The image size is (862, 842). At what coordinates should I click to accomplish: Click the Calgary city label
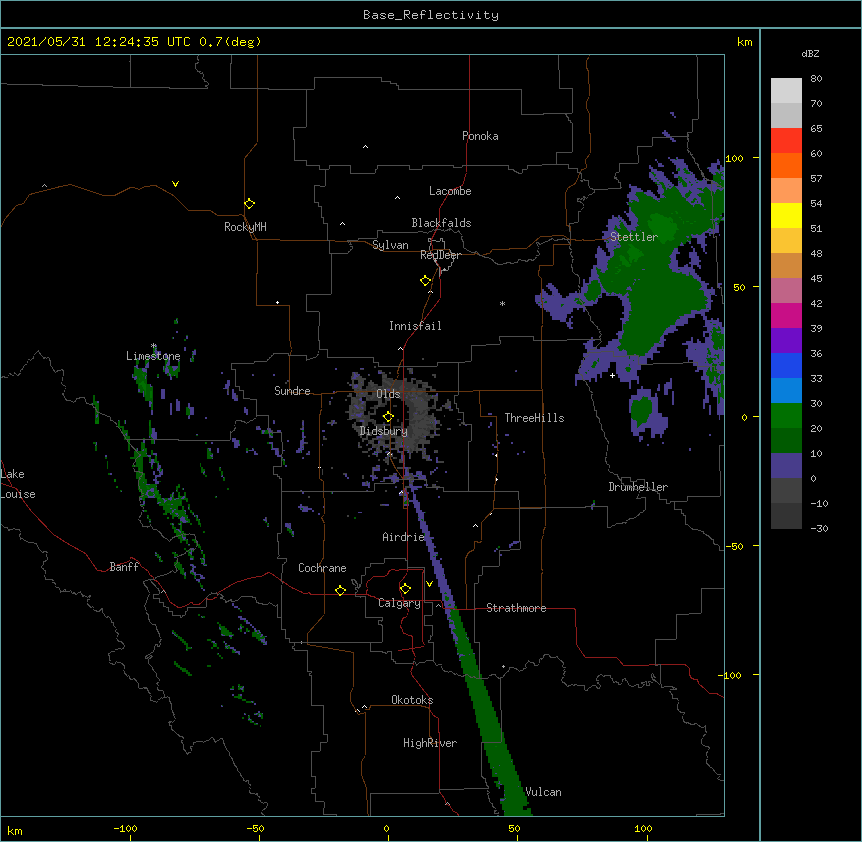point(399,603)
